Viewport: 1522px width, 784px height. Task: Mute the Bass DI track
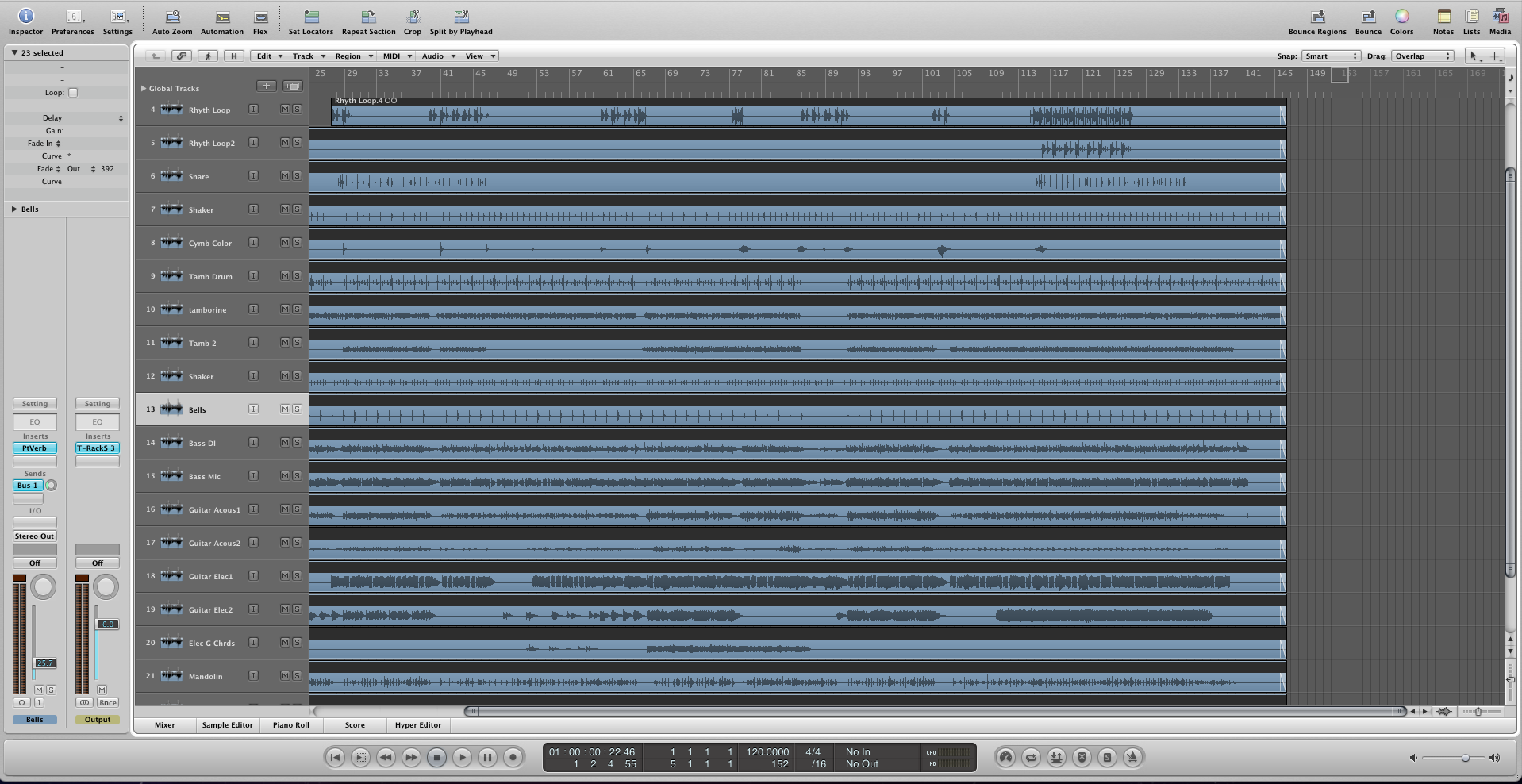coord(285,443)
